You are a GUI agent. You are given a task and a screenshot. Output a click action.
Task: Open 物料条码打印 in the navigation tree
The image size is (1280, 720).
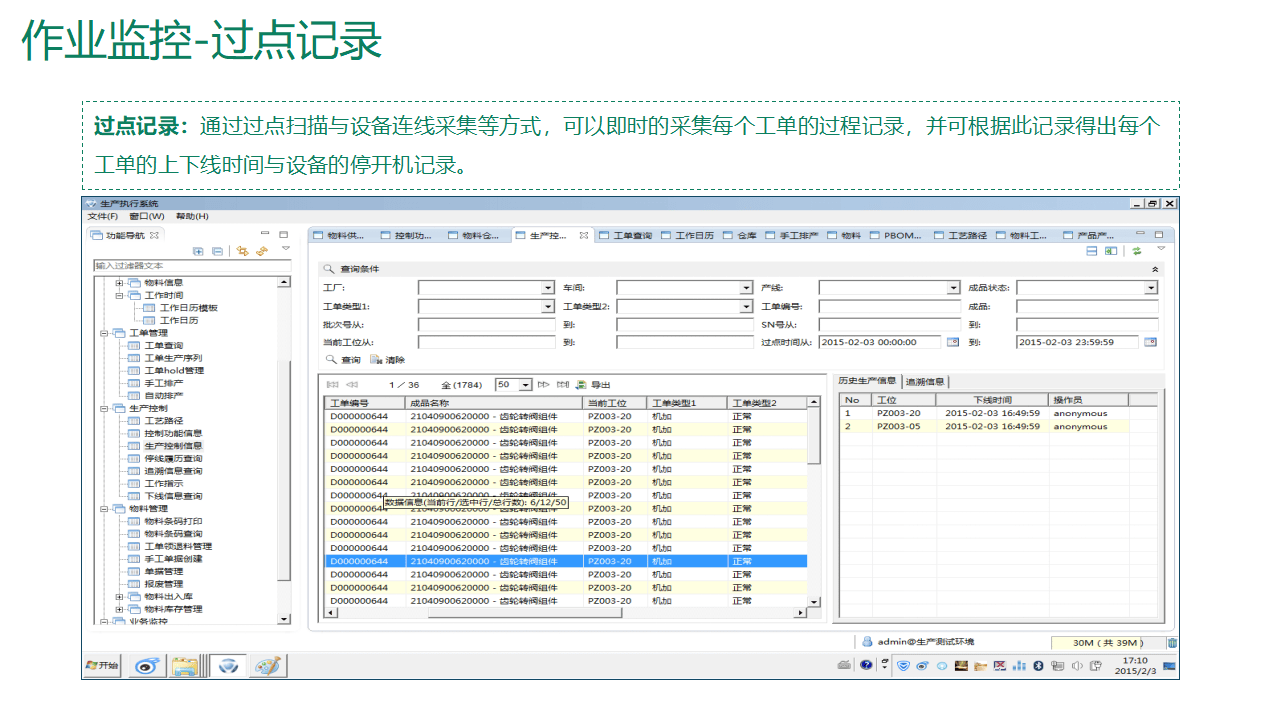point(173,521)
